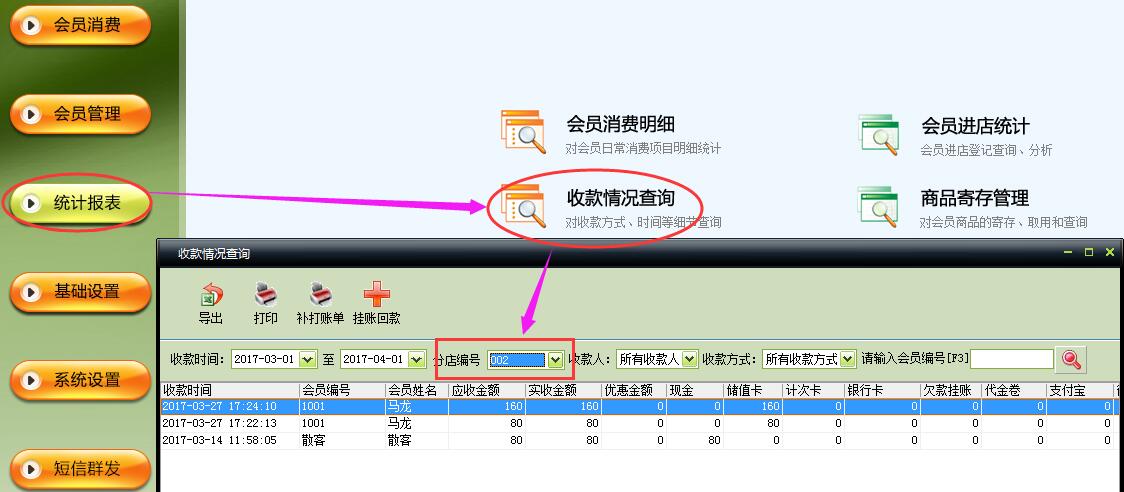Open the 系统设置 sidebar section
Screen dimensions: 1124x492
click(x=80, y=380)
